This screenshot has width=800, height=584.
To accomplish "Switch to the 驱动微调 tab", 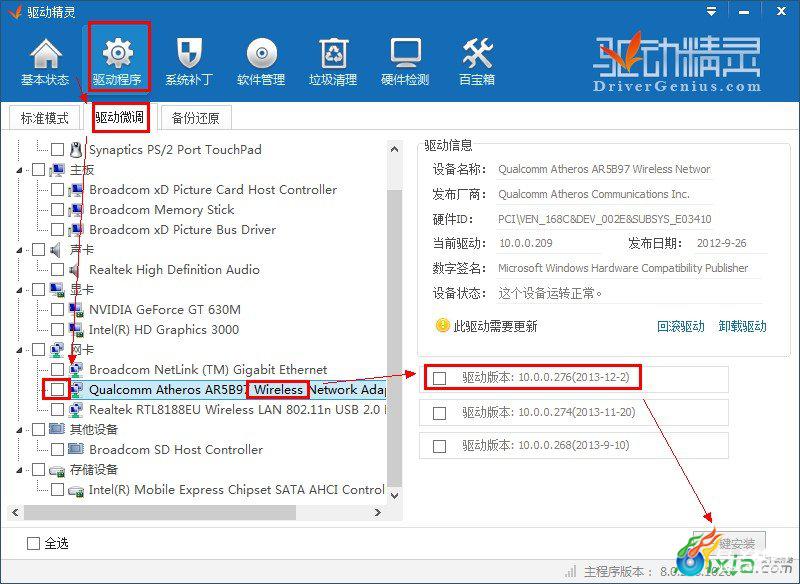I will click(x=120, y=118).
